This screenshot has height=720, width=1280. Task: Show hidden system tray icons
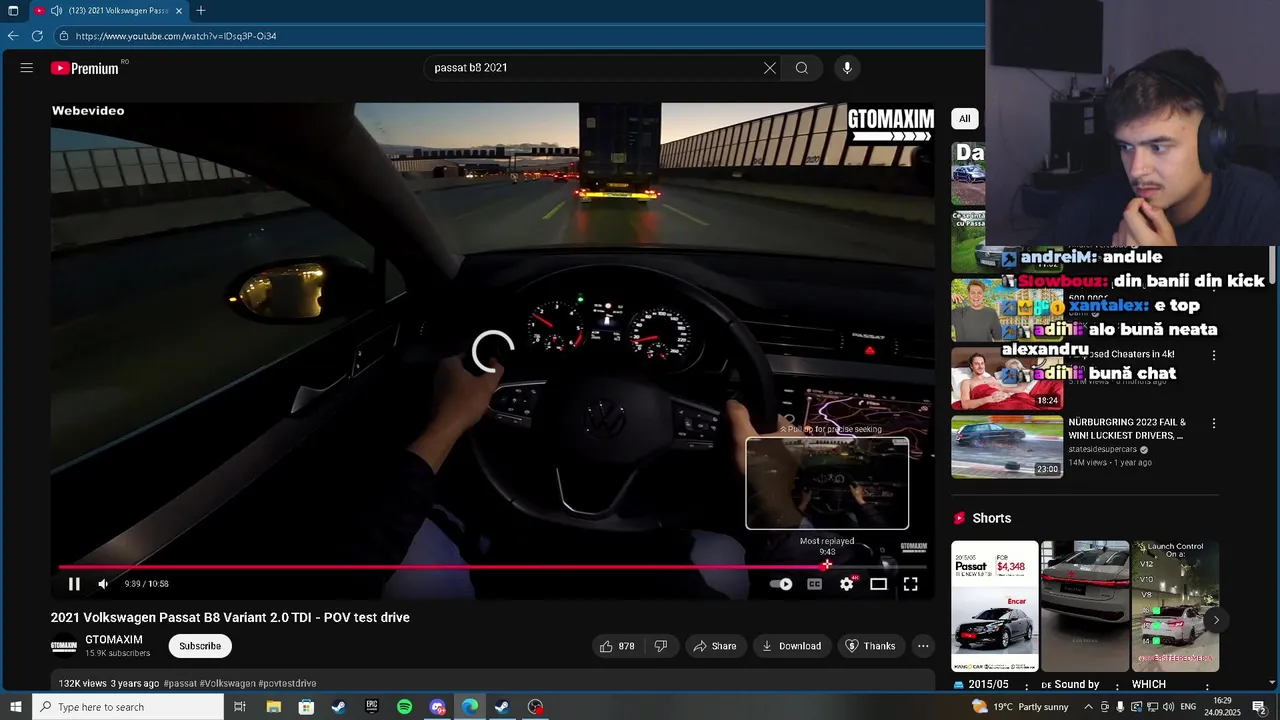[x=1089, y=707]
